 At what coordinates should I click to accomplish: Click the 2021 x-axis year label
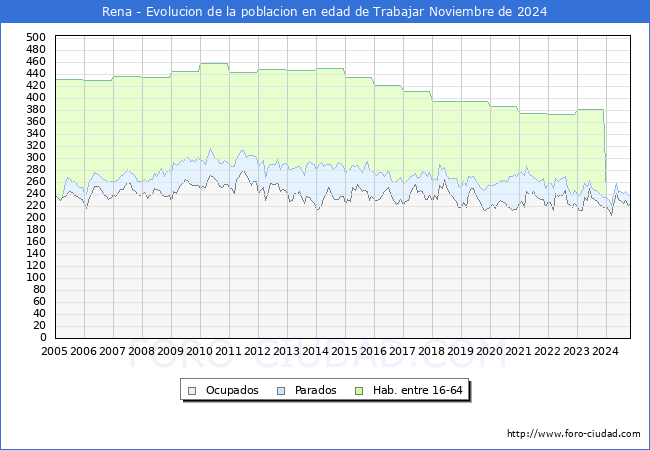coord(519,351)
